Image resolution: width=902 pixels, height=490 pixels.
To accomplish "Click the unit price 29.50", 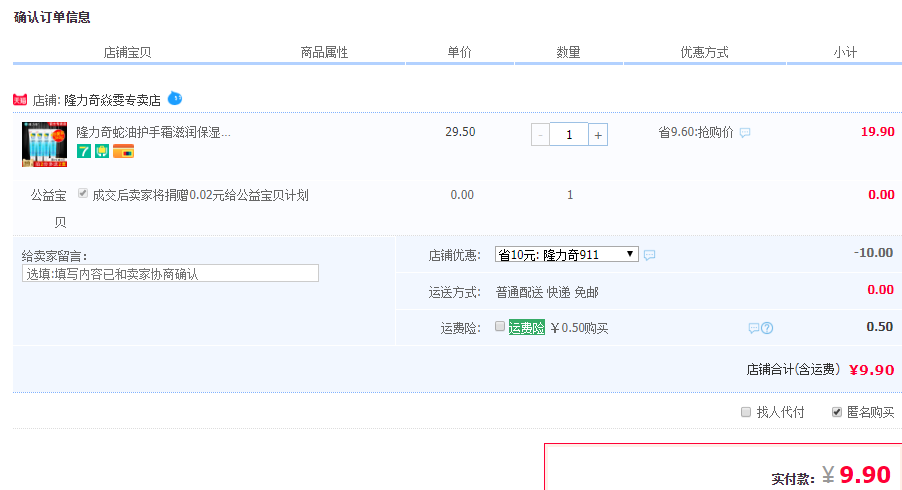I will (460, 132).
